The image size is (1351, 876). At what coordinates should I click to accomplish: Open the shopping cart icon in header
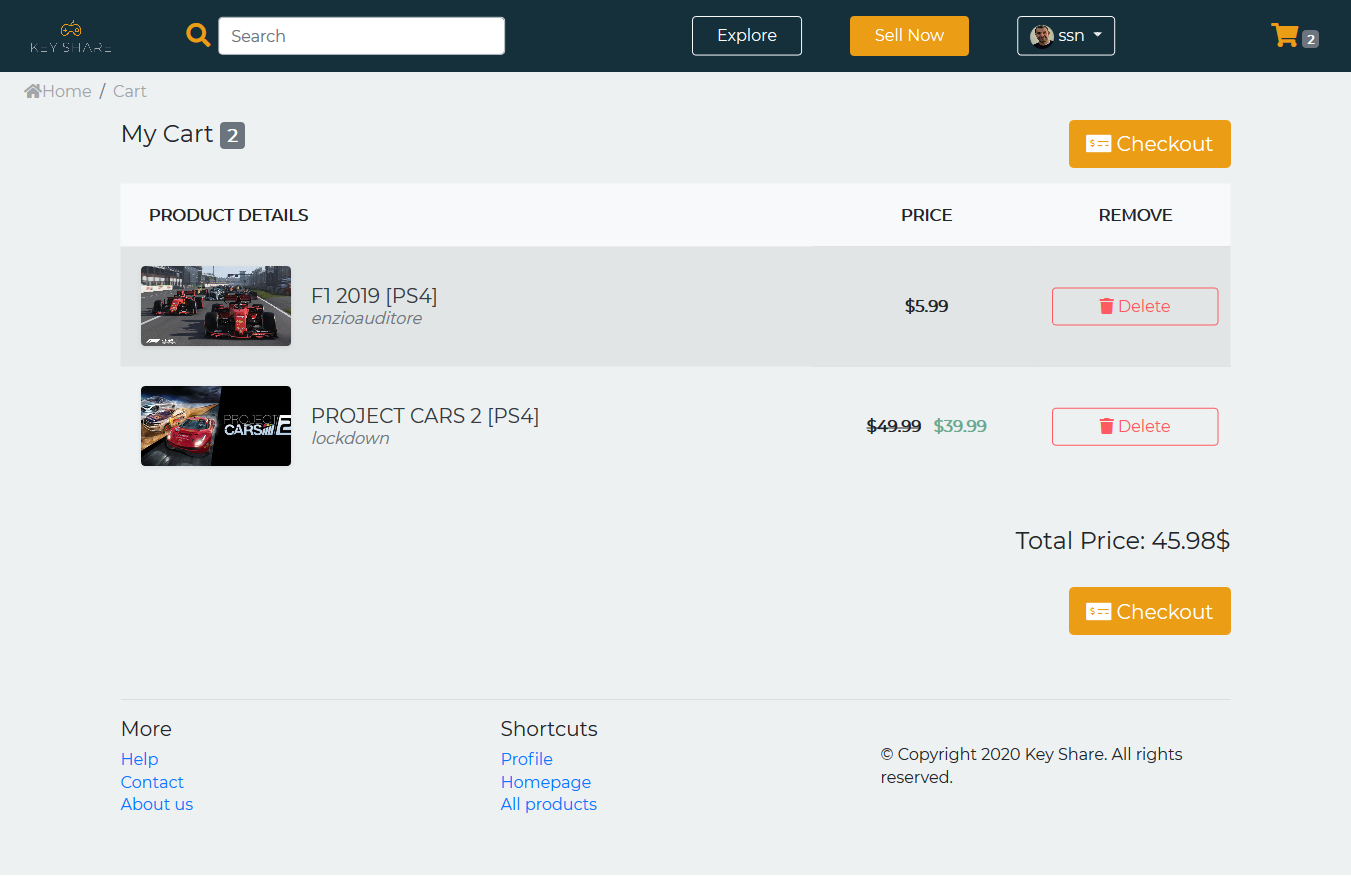tap(1284, 35)
